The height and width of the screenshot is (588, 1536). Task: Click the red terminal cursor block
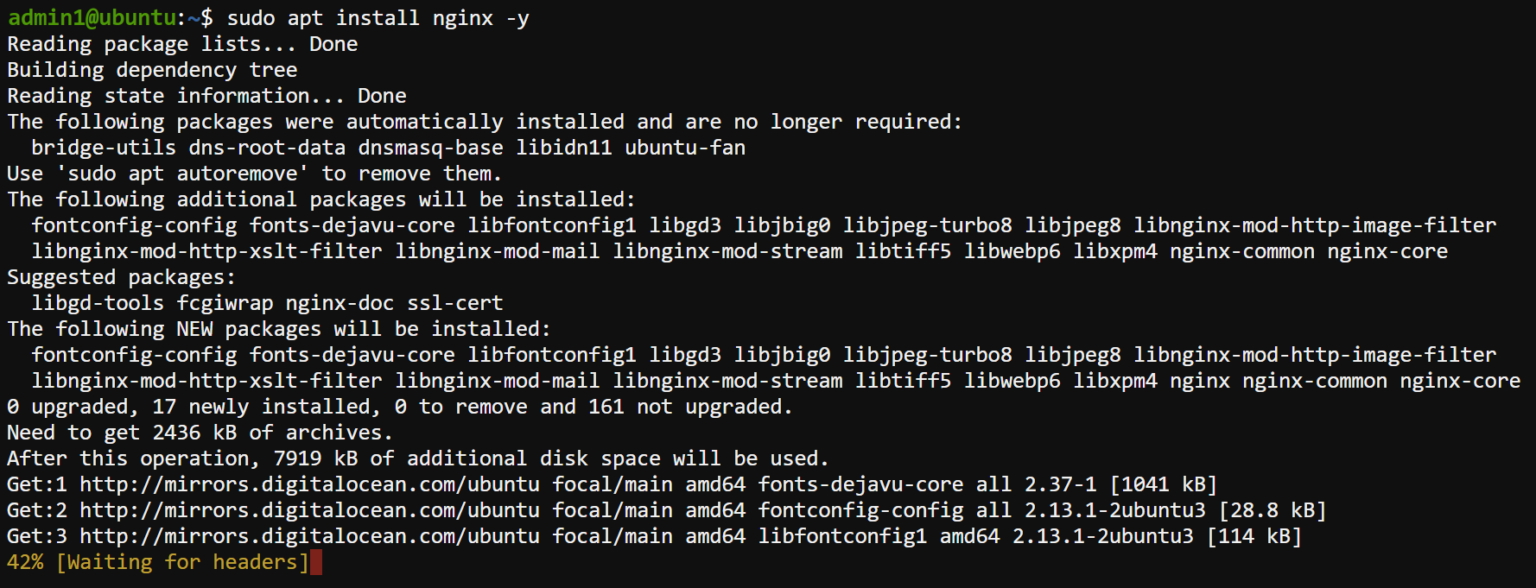316,563
